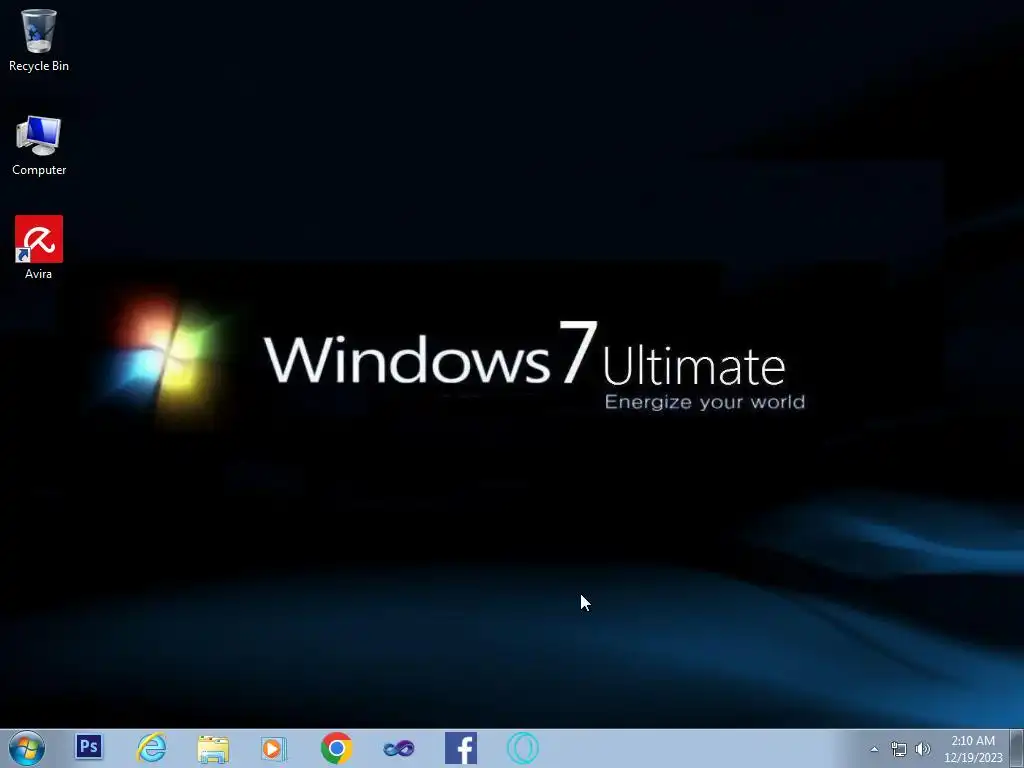
Task: Click the date 12/19/2023 in tray
Action: [973, 758]
